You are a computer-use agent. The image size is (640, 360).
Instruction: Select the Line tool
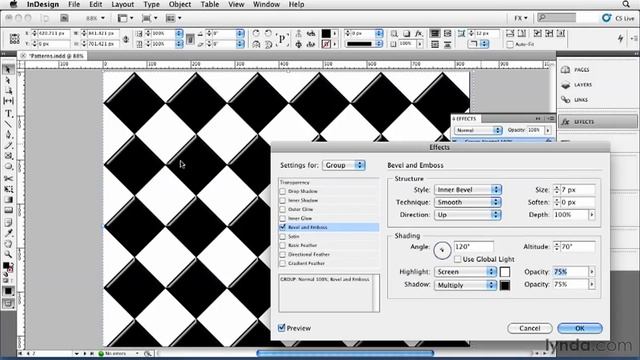(x=8, y=124)
